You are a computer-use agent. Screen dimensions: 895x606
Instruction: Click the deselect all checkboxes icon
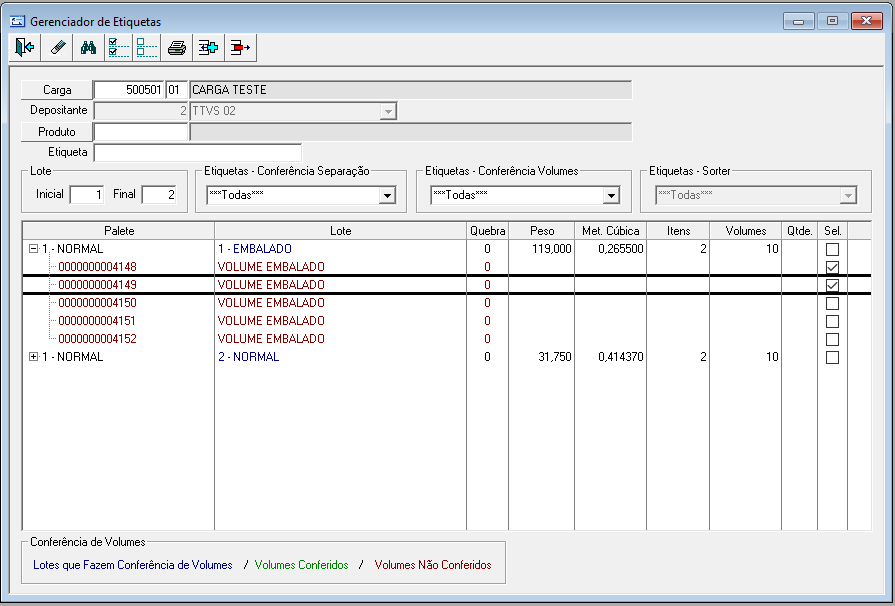pos(147,47)
